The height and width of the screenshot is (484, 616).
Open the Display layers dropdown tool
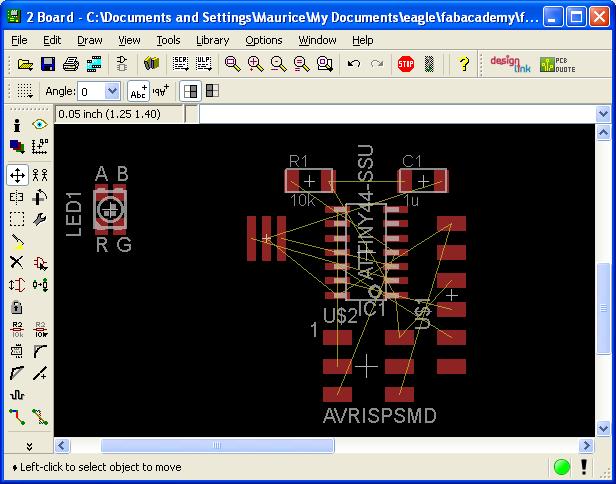[17, 147]
